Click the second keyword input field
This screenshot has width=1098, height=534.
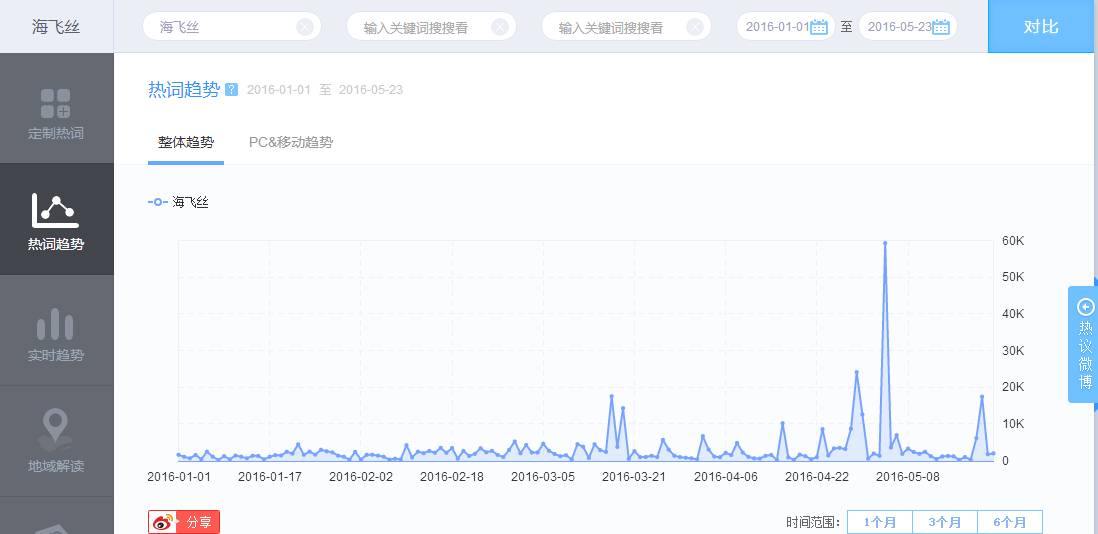click(415, 27)
